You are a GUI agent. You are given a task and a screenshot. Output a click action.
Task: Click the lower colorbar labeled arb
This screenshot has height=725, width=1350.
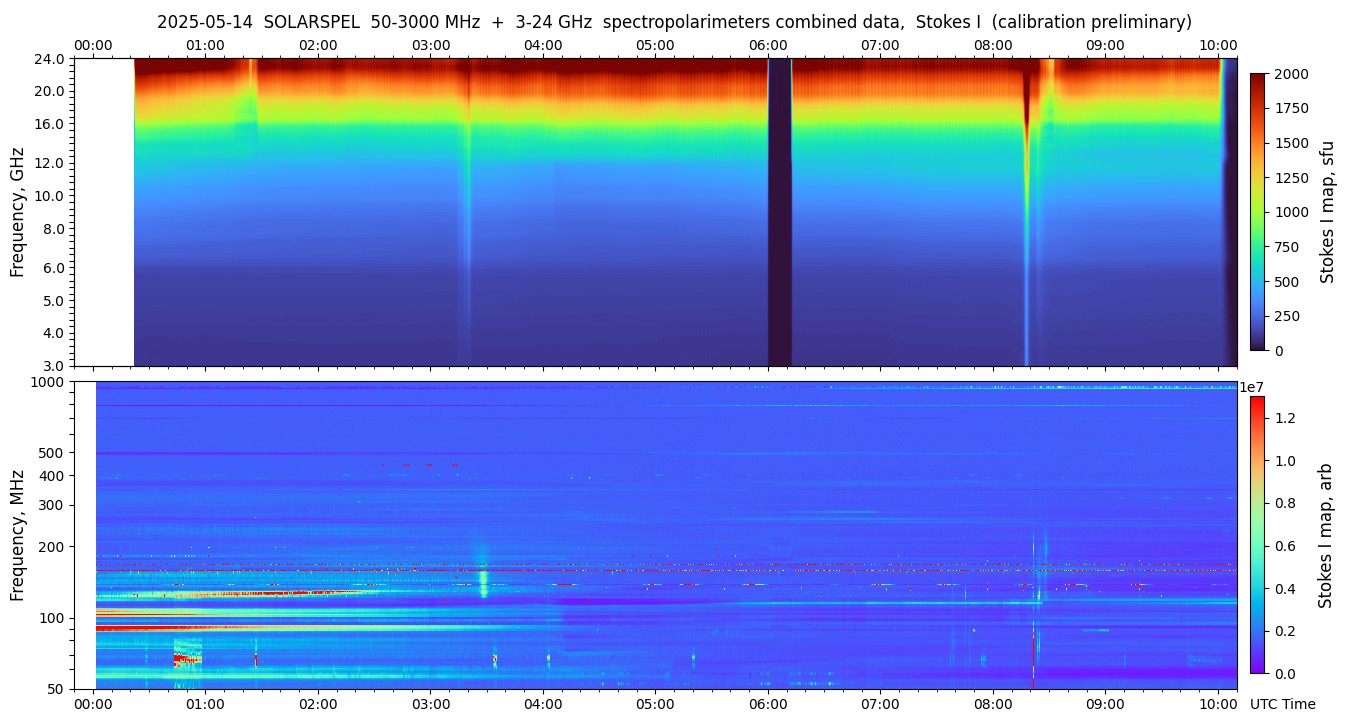pyautogui.click(x=1257, y=535)
